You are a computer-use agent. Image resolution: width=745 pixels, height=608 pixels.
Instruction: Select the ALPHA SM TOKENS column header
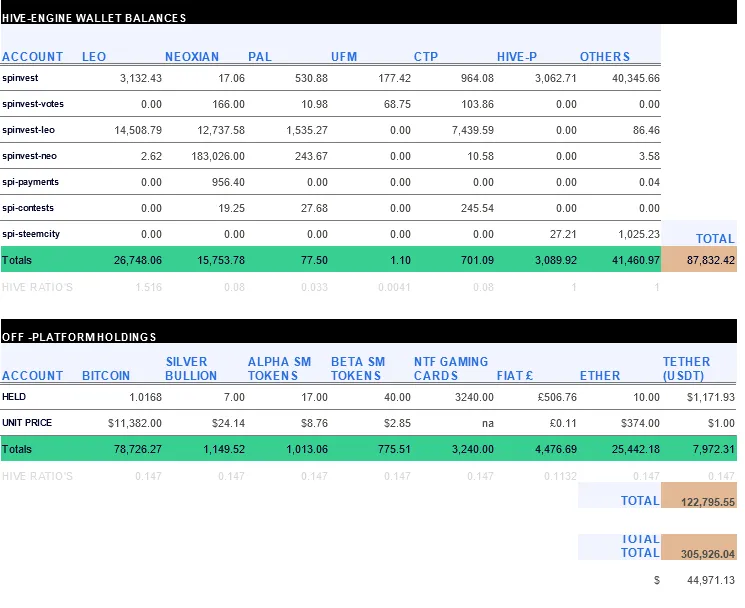279,369
